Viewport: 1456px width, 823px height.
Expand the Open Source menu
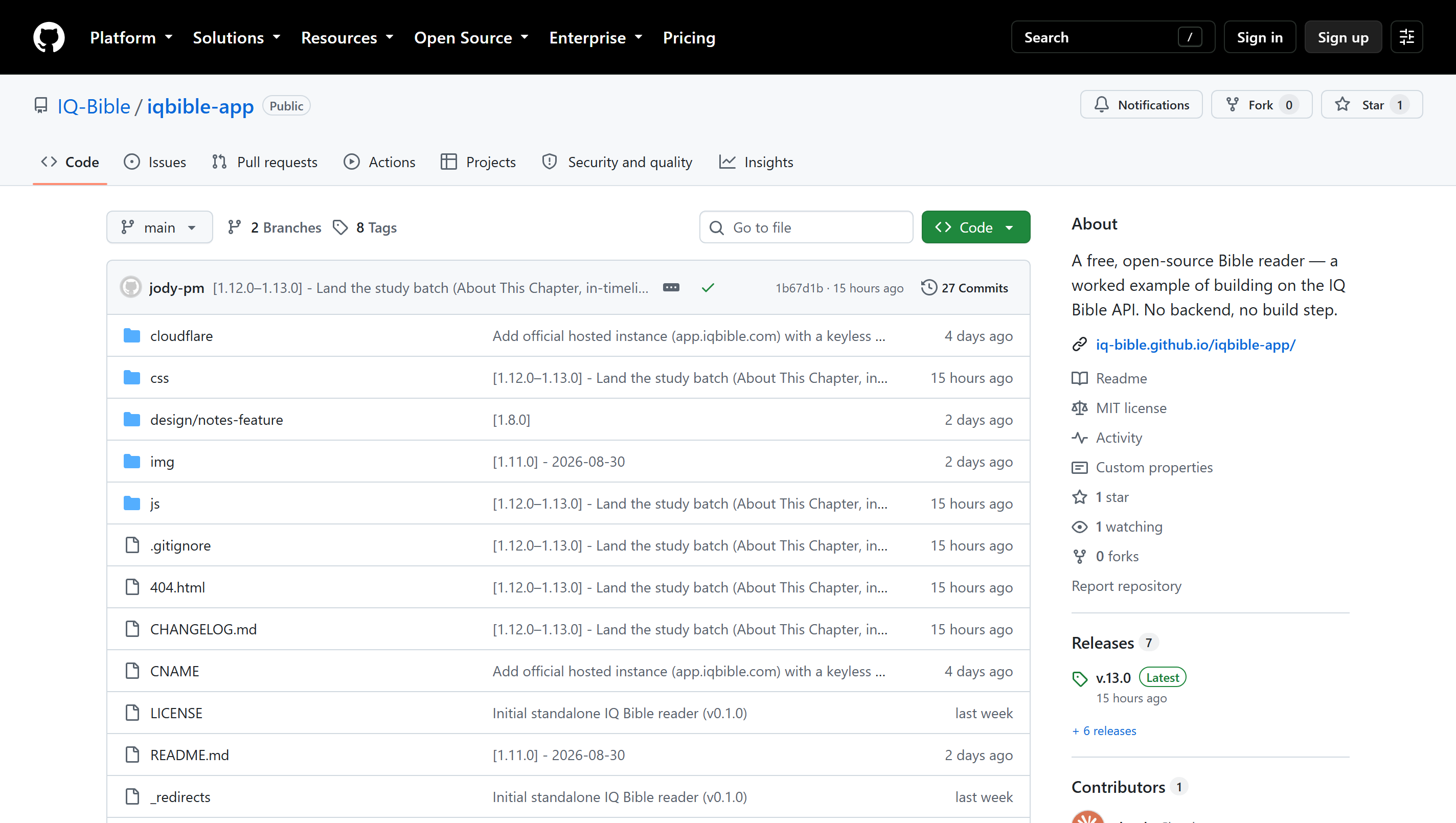click(x=471, y=37)
